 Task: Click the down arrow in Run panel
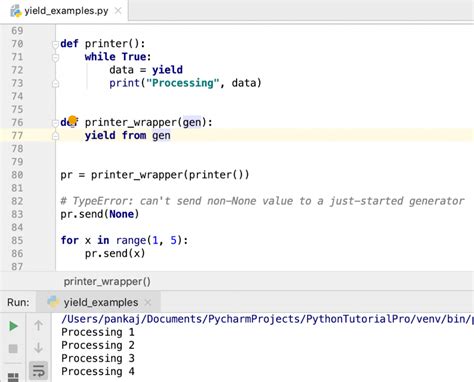tap(38, 348)
